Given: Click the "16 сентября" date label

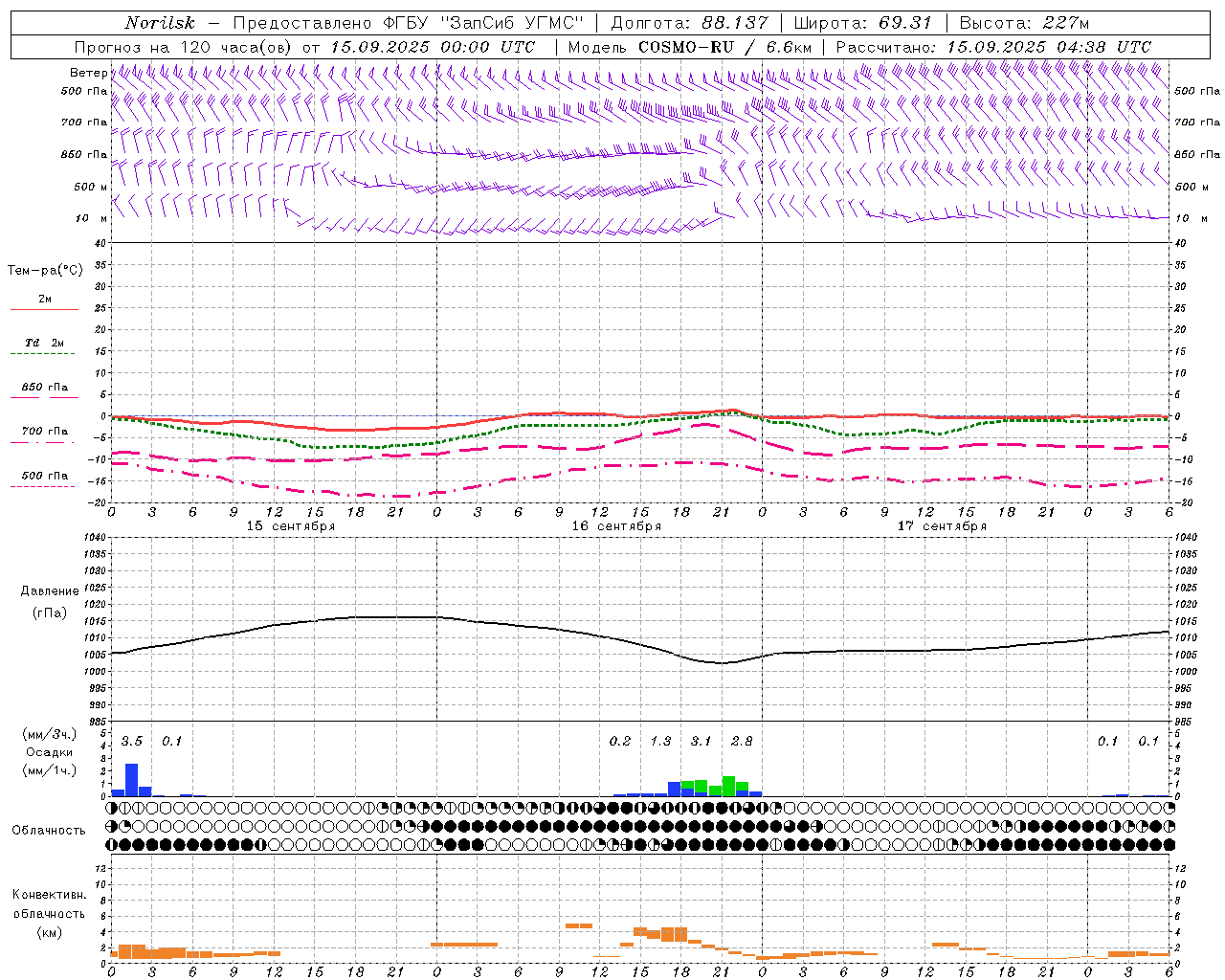Looking at the screenshot, I should pyautogui.click(x=616, y=526).
